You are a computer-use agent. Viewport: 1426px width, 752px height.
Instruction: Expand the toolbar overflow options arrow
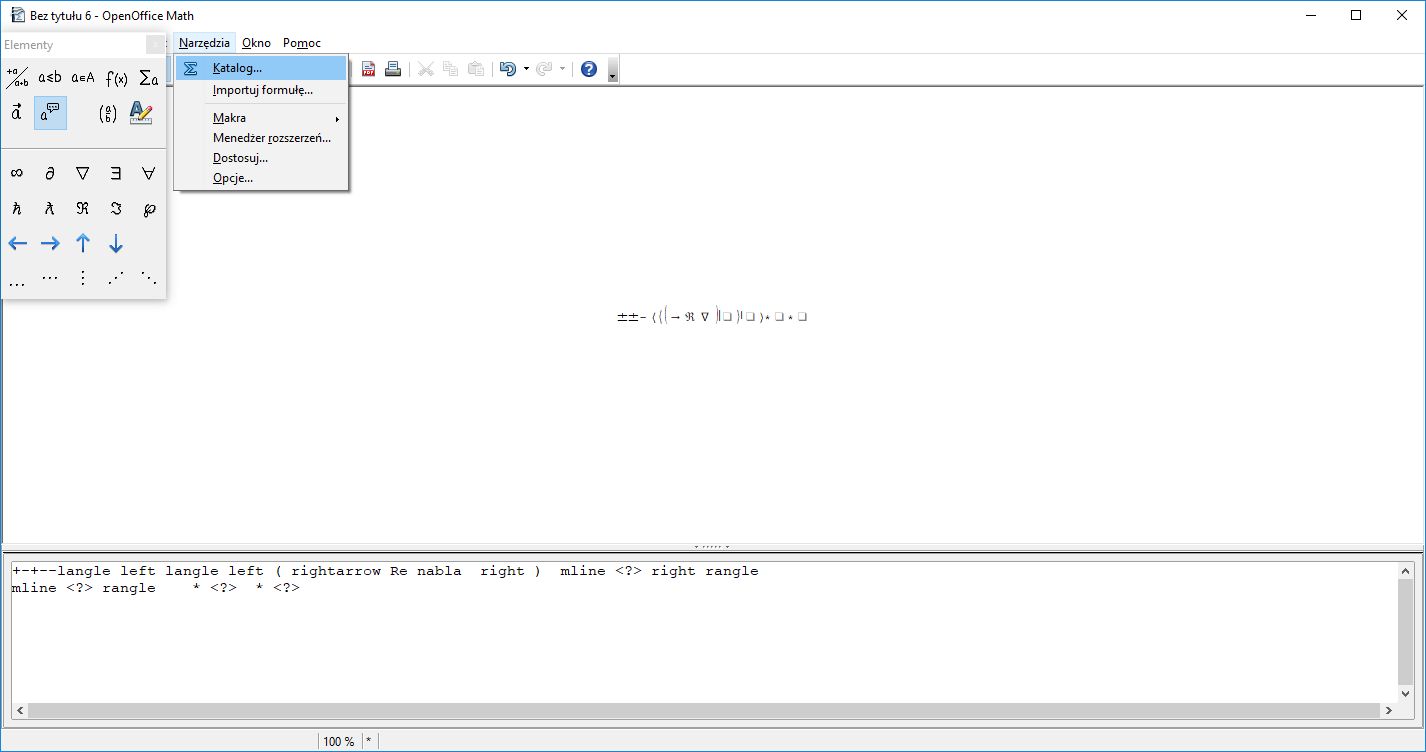pyautogui.click(x=612, y=70)
